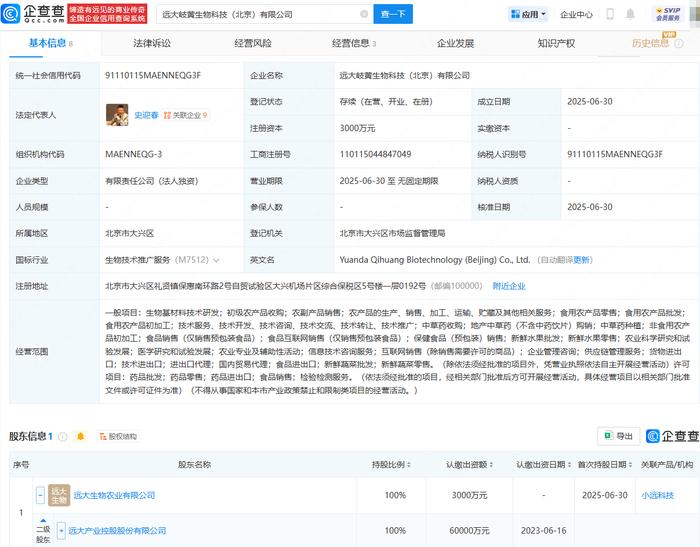Screen dimensions: 700x547
Task: Switch to 法律诉讼 tab
Action: (152, 43)
